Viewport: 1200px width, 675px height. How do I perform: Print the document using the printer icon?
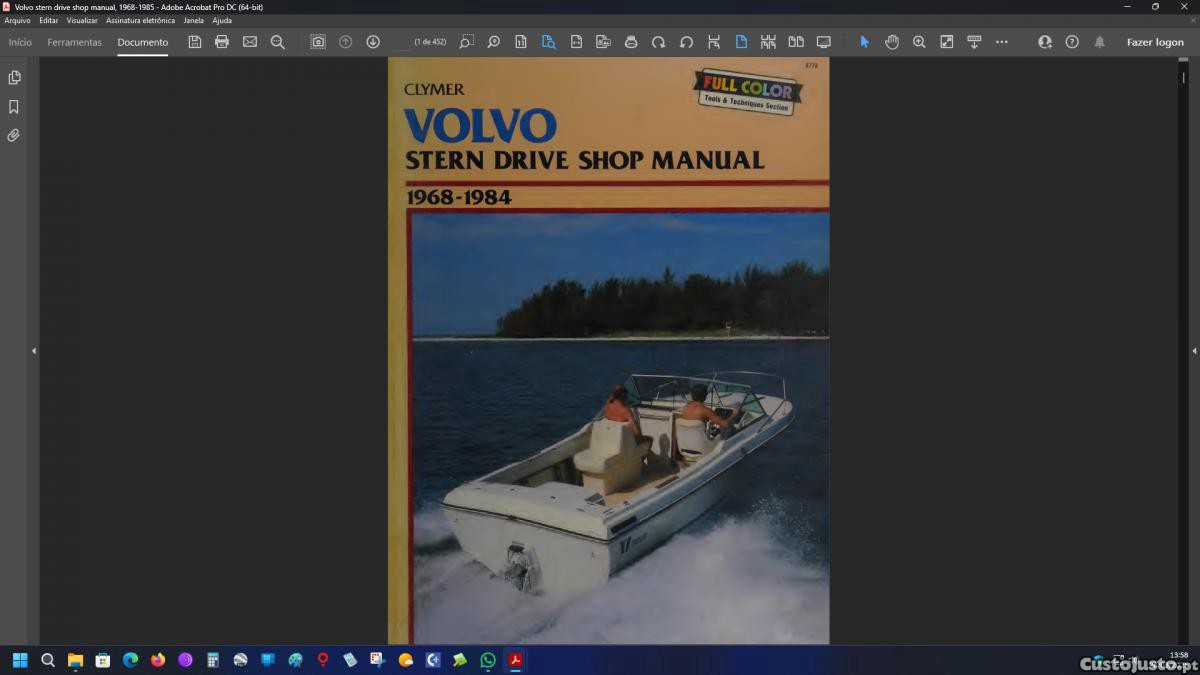pos(222,42)
